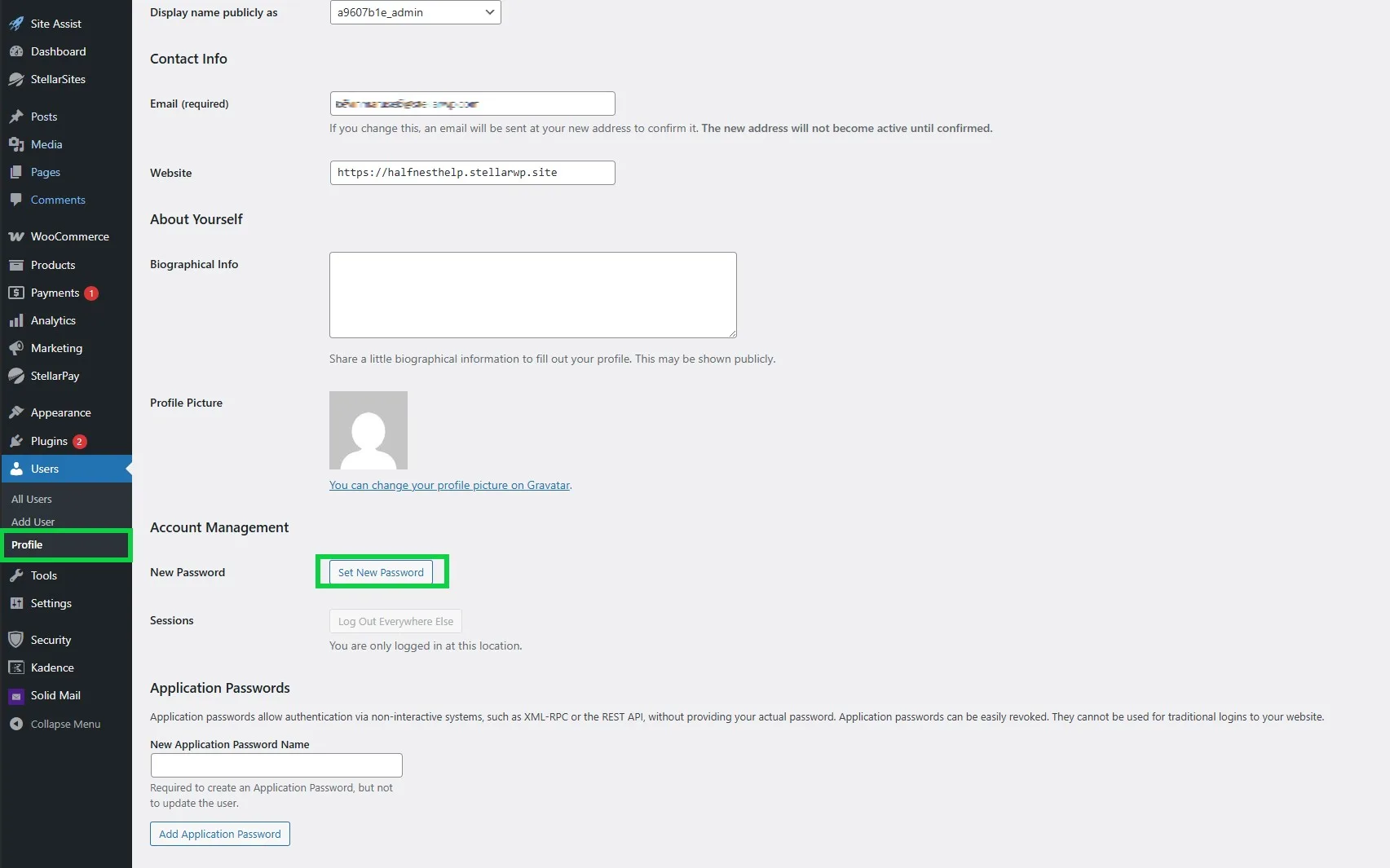
Task: Click the Set New Password button
Action: 381,572
